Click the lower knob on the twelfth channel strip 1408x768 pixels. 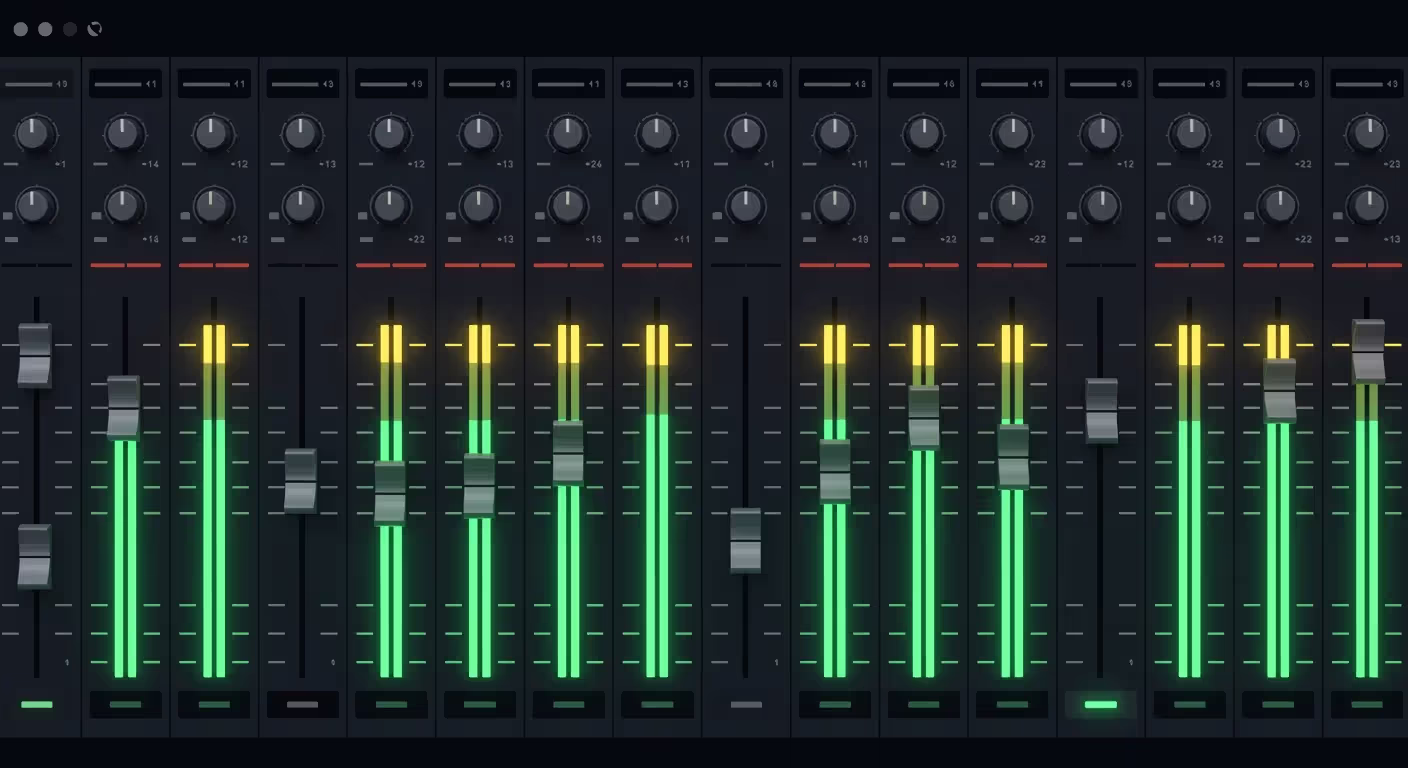(1012, 206)
